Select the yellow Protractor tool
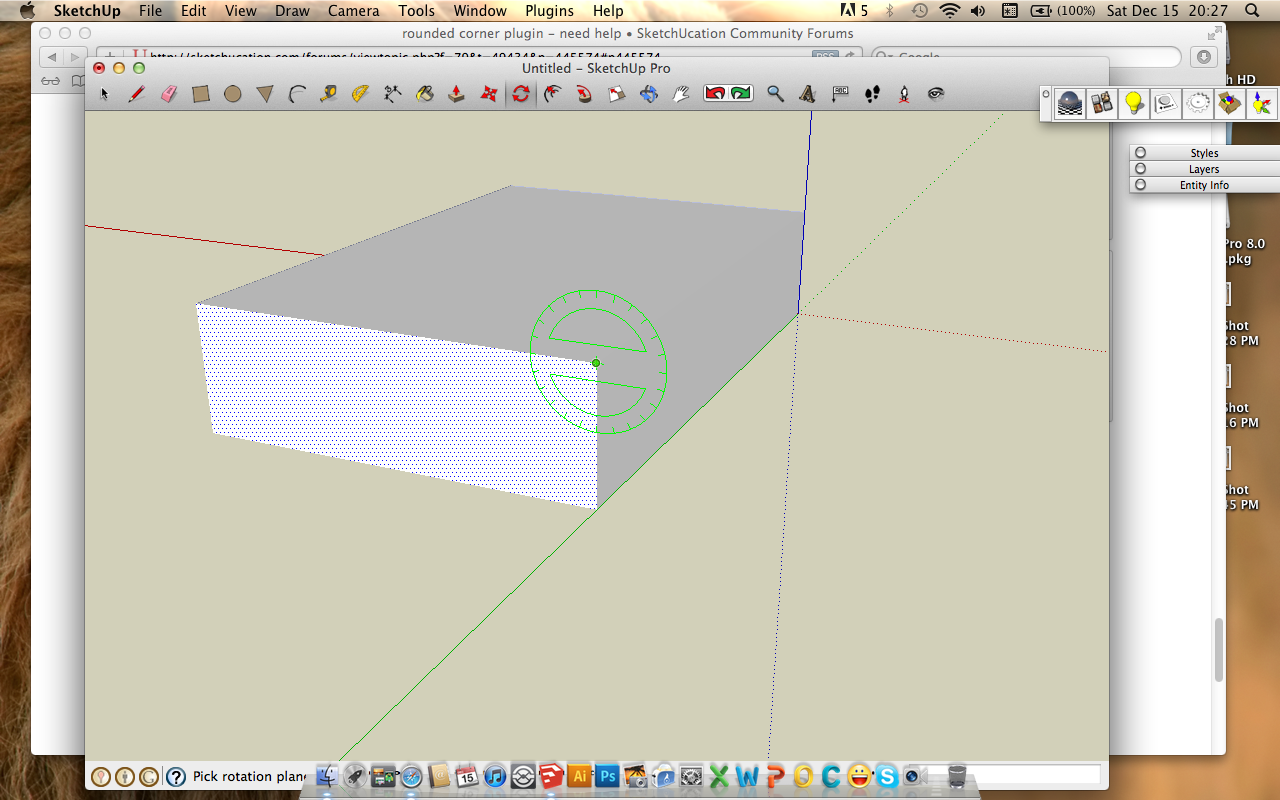The height and width of the screenshot is (800, 1280). tap(360, 94)
